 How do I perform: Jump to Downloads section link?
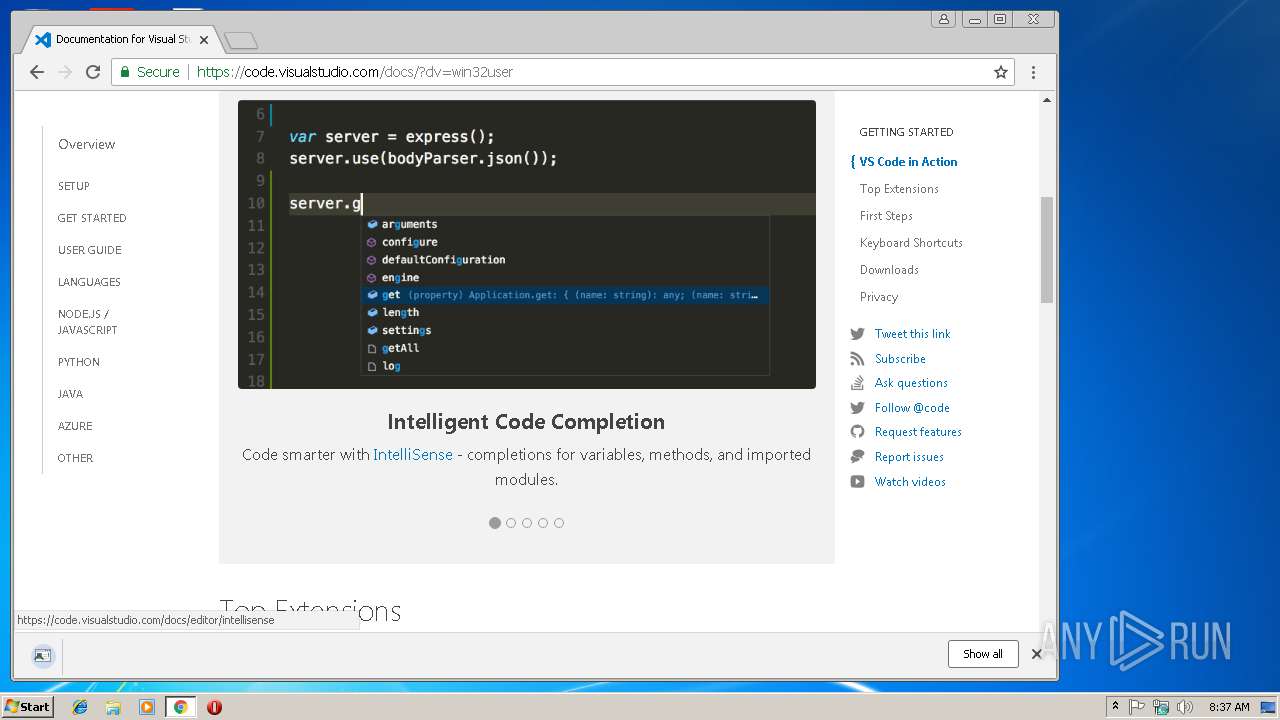(889, 270)
